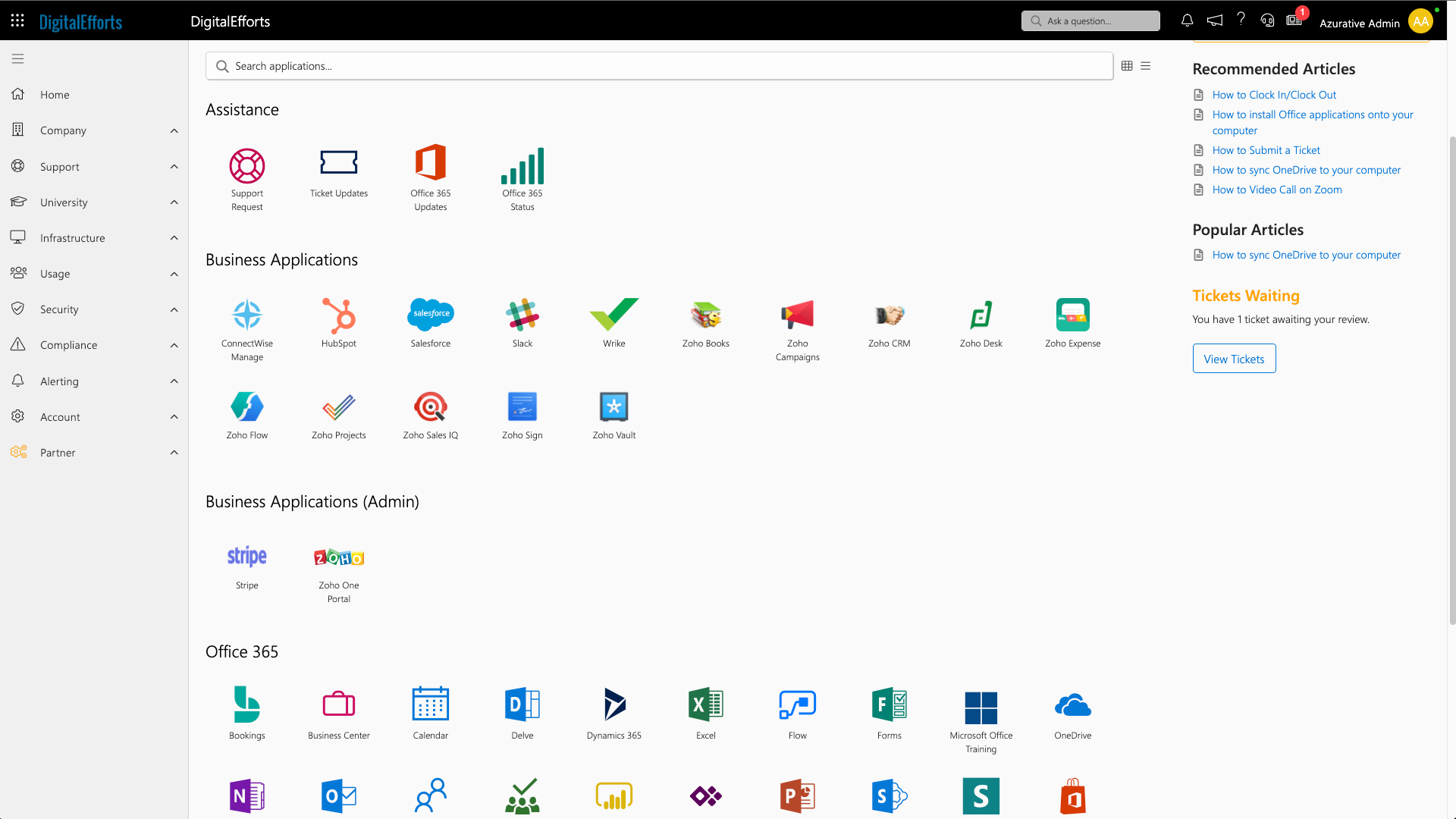Open the notifications bell
This screenshot has height=819, width=1456.
[1188, 20]
